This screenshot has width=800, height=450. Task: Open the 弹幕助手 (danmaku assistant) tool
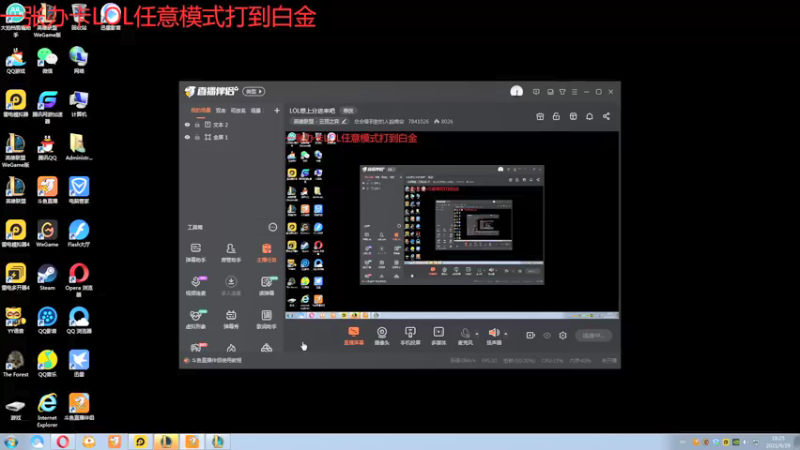195,253
